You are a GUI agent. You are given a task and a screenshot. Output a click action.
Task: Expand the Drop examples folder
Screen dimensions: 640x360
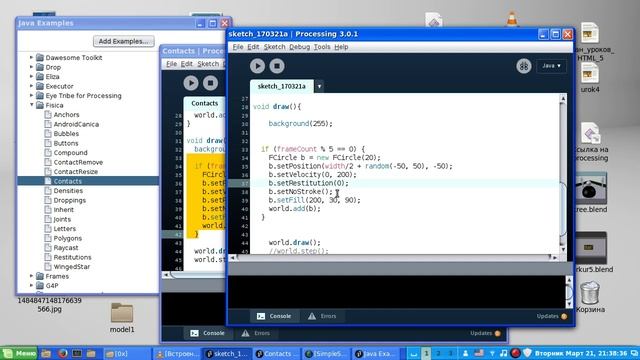coord(32,67)
